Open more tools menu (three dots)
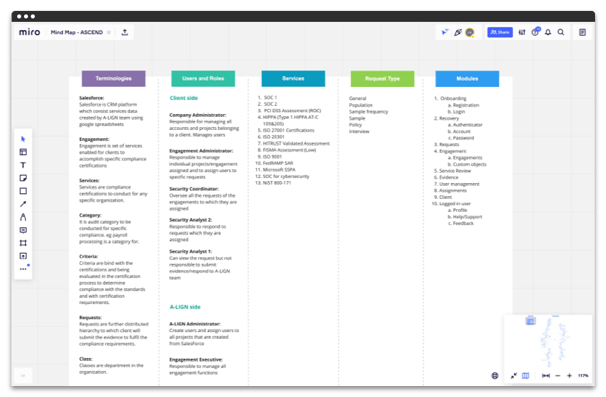This screenshot has height=397, width=606. 23,269
